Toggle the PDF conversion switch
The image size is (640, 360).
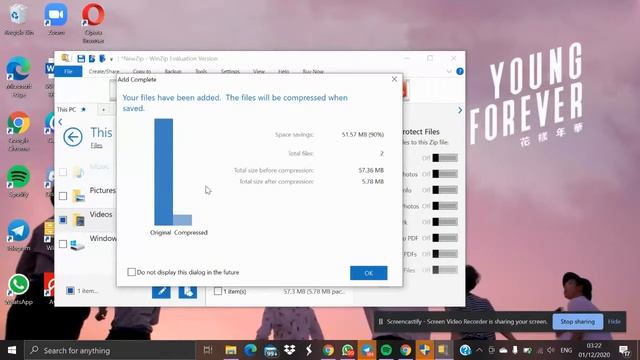[445, 238]
